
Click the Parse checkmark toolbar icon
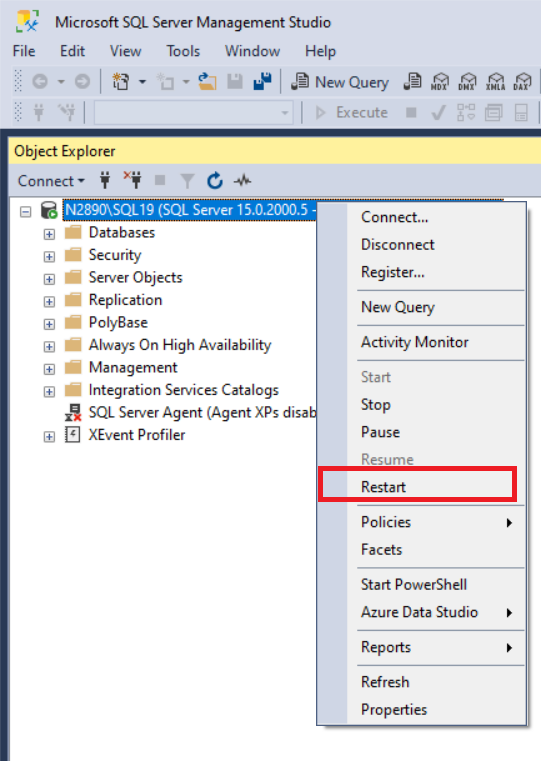coord(439,113)
